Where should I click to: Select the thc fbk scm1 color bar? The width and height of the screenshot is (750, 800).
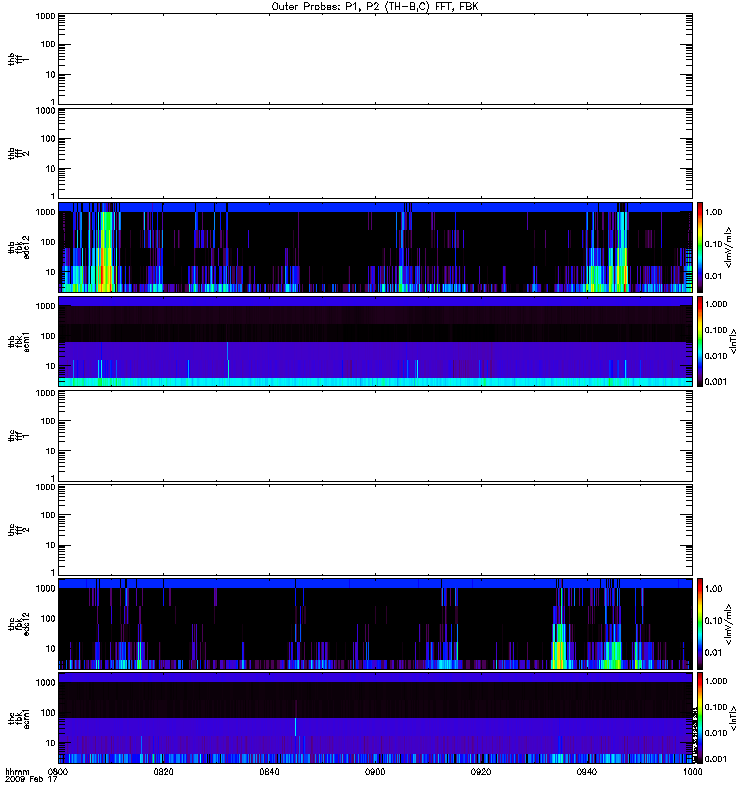pyautogui.click(x=700, y=718)
